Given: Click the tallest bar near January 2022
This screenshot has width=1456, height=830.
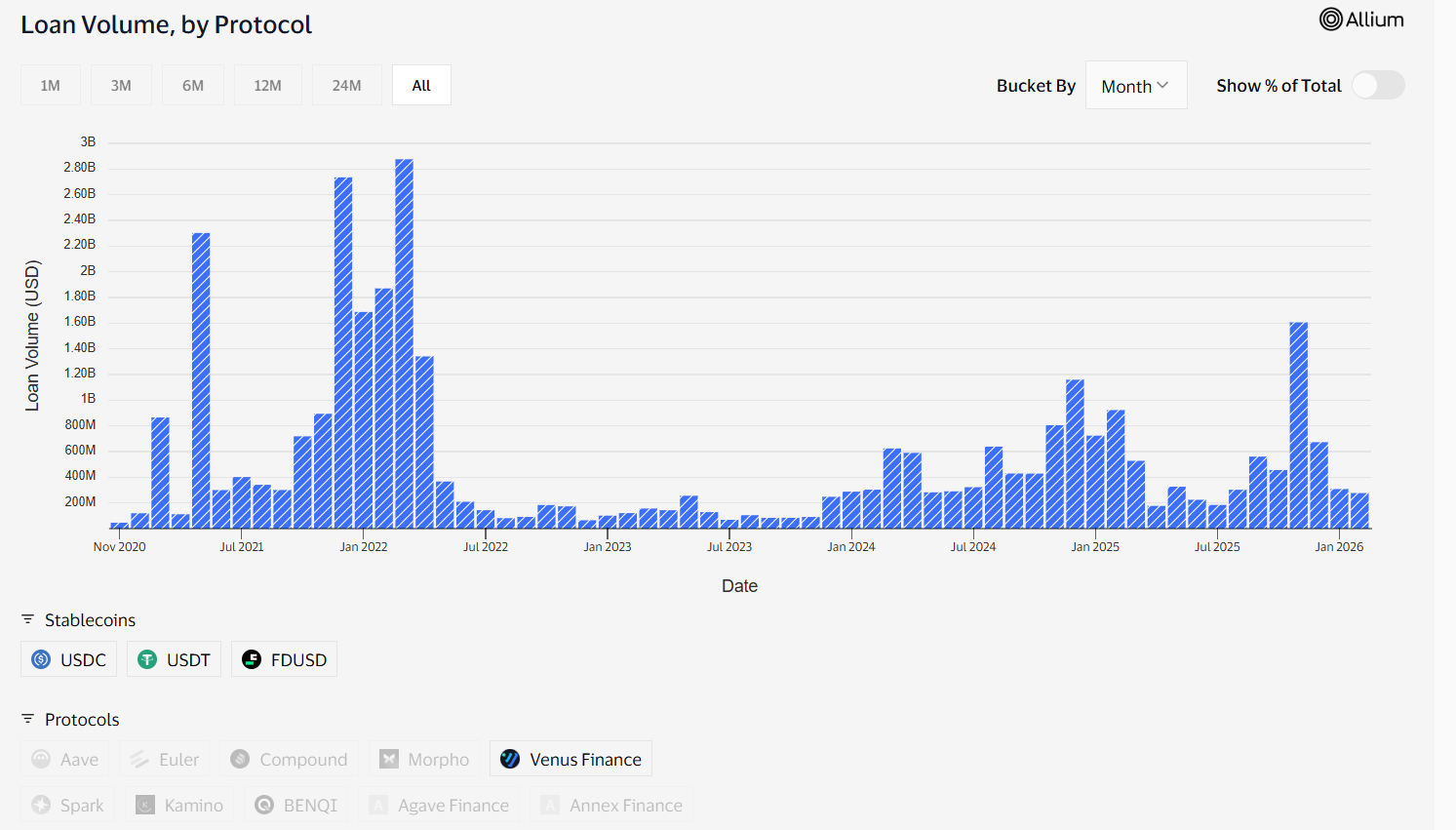Looking at the screenshot, I should pos(403,341).
